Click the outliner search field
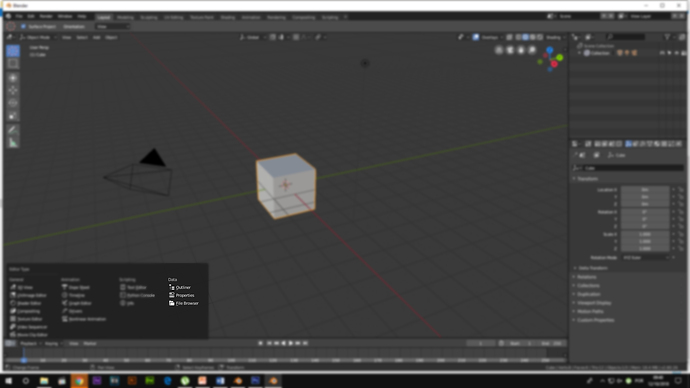690x388 pixels. (x=625, y=37)
